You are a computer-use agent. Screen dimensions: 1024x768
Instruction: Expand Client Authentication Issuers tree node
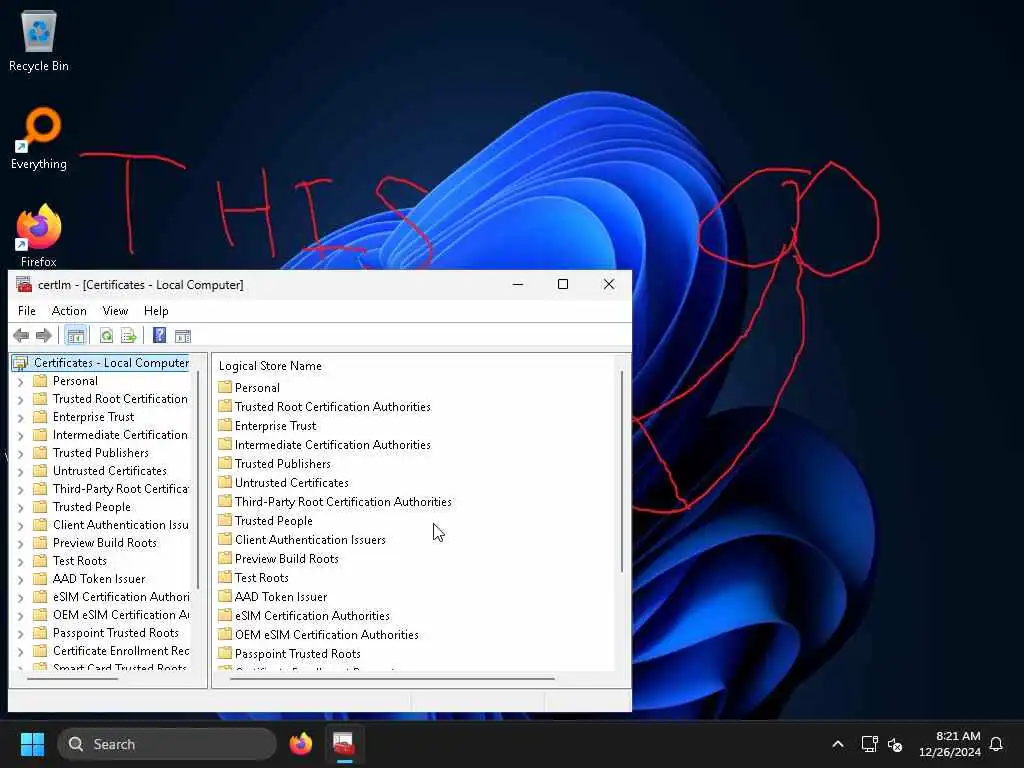pyautogui.click(x=20, y=526)
